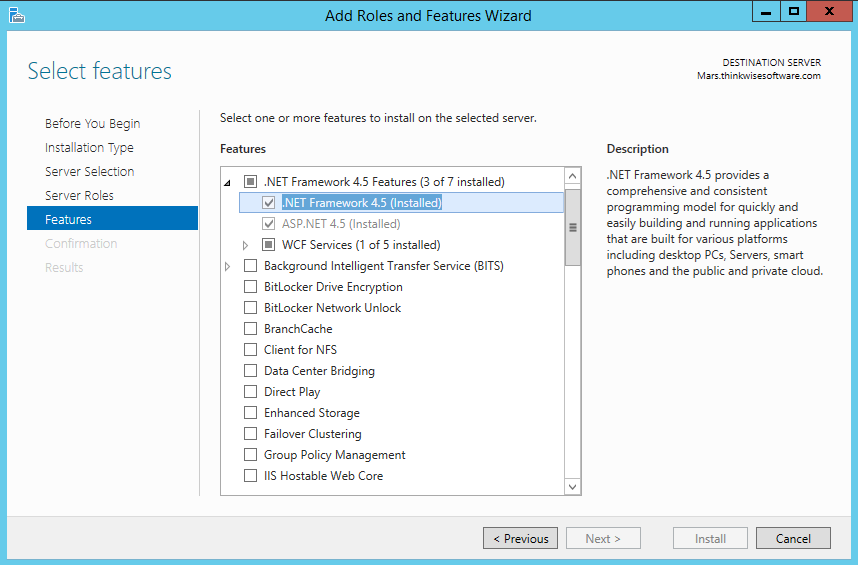Enable the BitLocker Drive Encryption checkbox

coord(251,287)
